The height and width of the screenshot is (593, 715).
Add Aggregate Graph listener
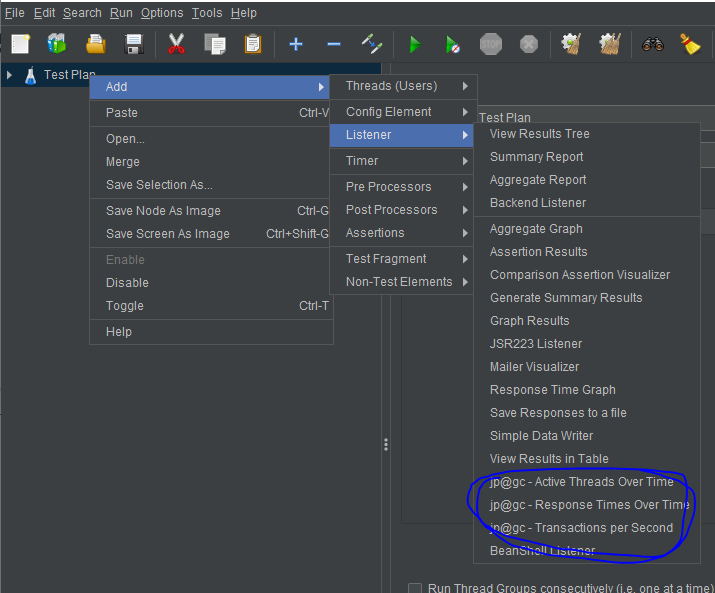(587, 229)
